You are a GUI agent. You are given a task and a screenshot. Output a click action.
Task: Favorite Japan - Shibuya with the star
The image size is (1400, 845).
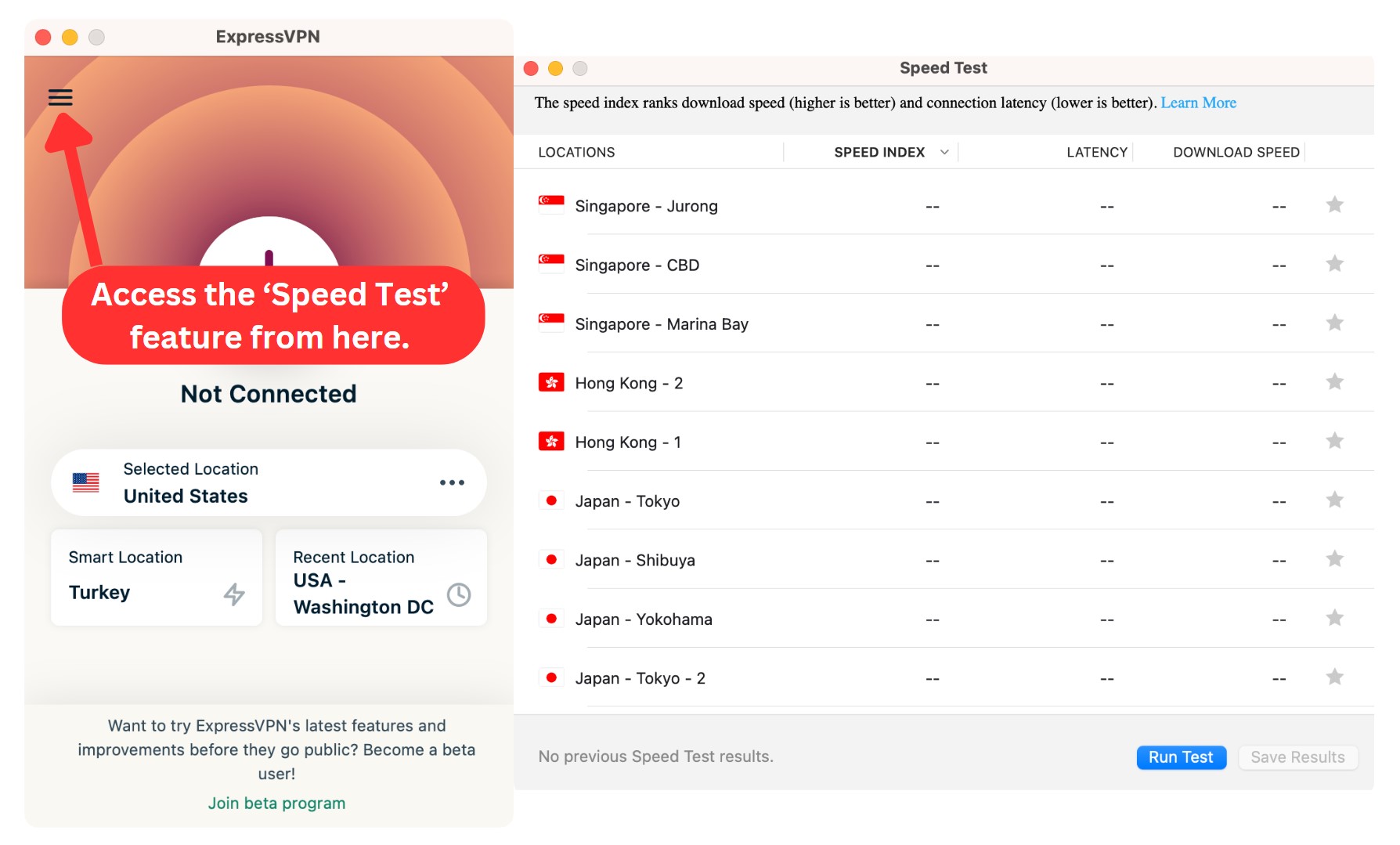(1335, 559)
